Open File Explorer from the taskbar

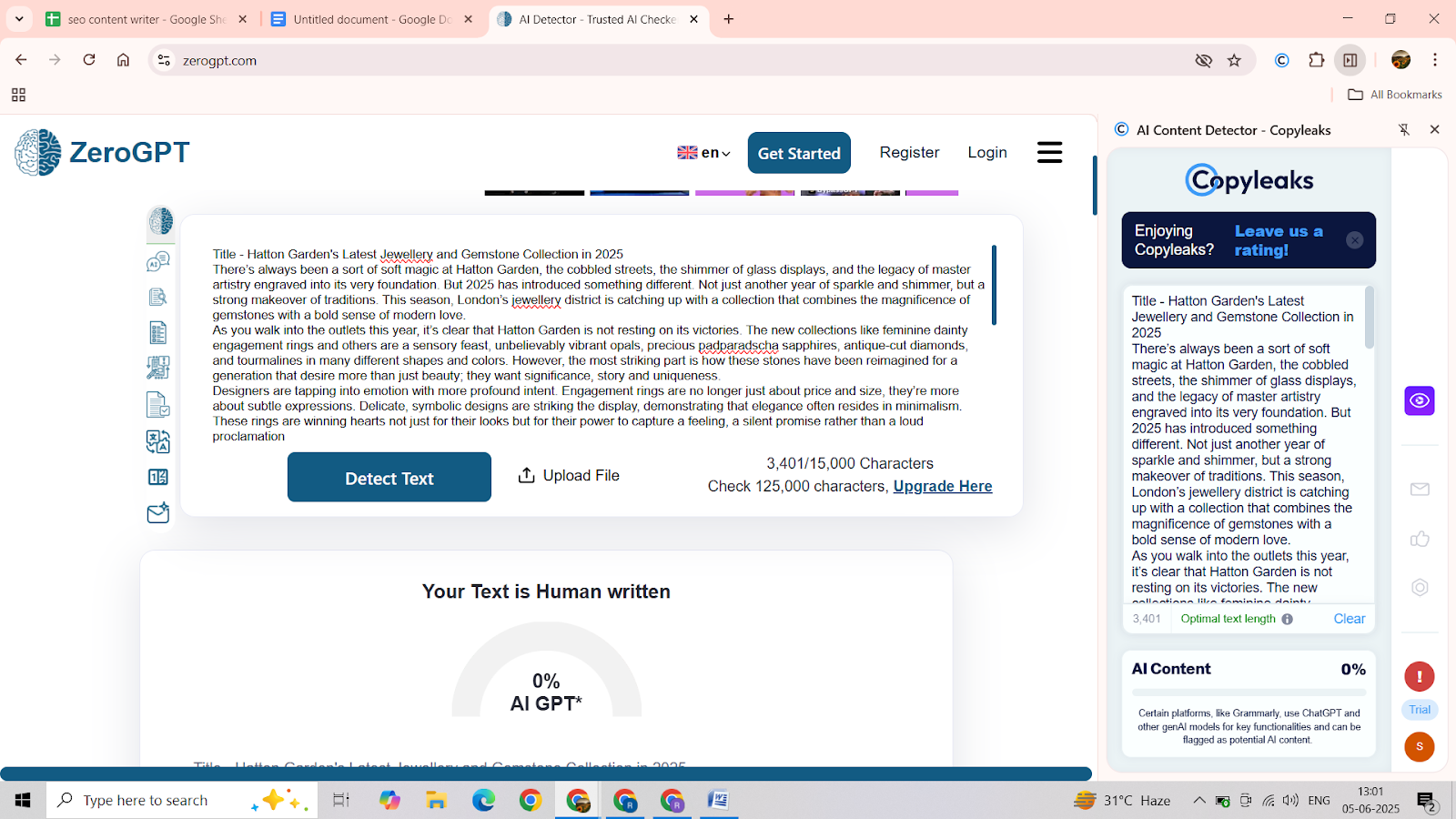pyautogui.click(x=436, y=800)
